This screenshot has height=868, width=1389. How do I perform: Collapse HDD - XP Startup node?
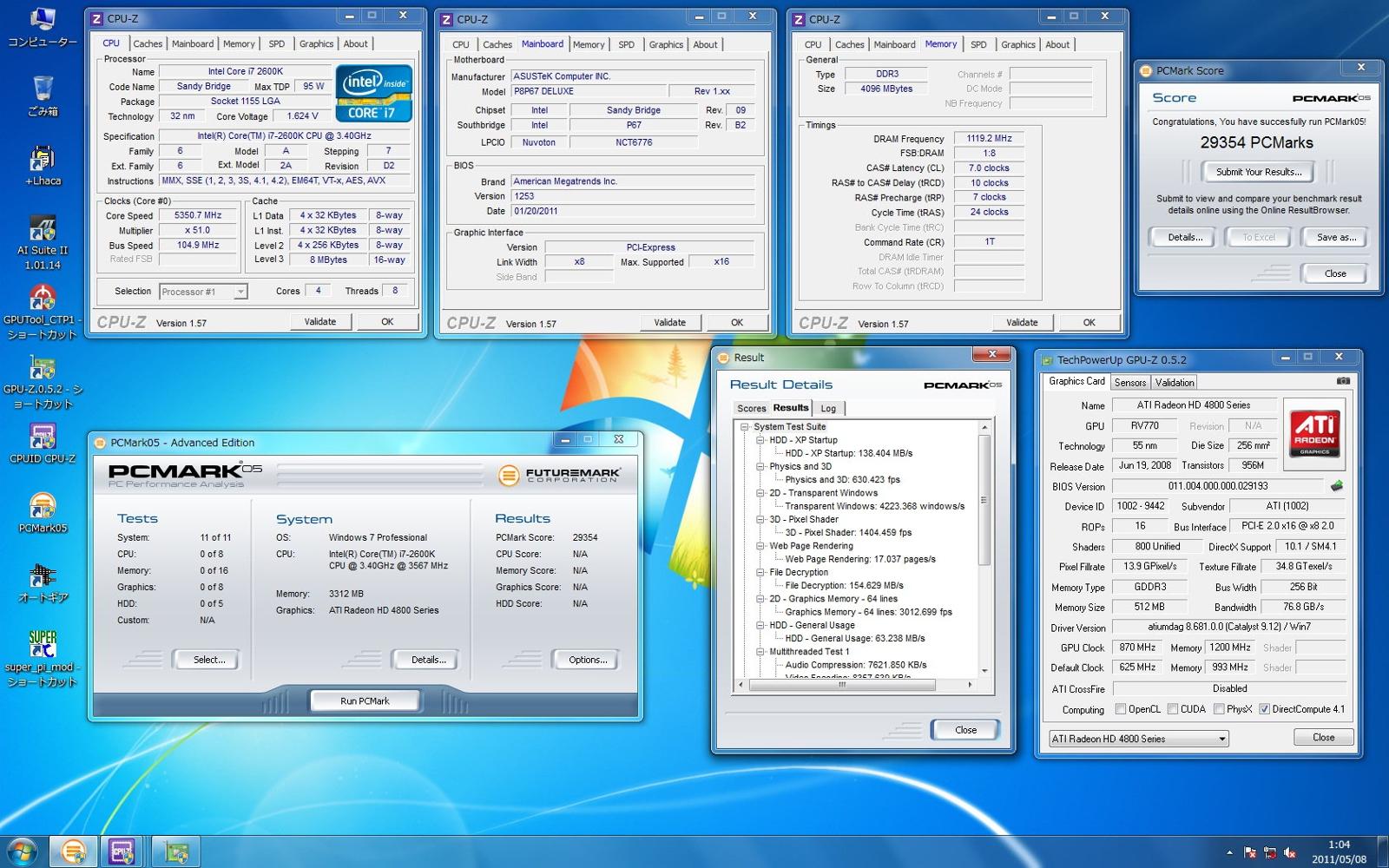760,440
